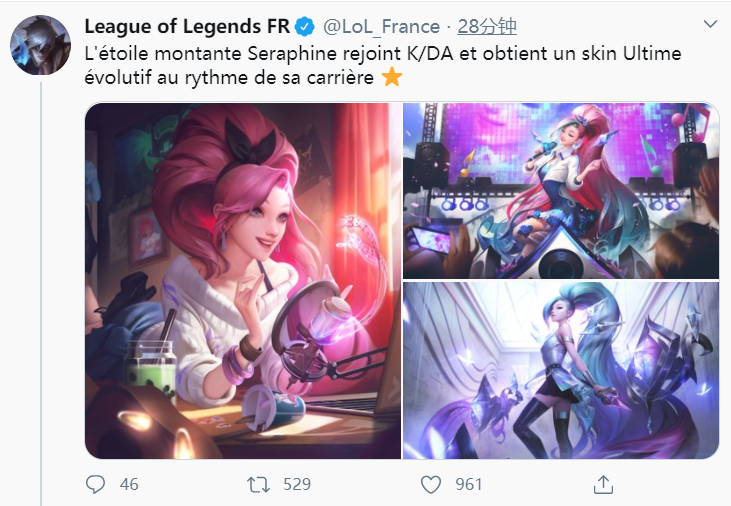Open the 28分钟 timestamp link
This screenshot has width=731, height=506.
487,27
